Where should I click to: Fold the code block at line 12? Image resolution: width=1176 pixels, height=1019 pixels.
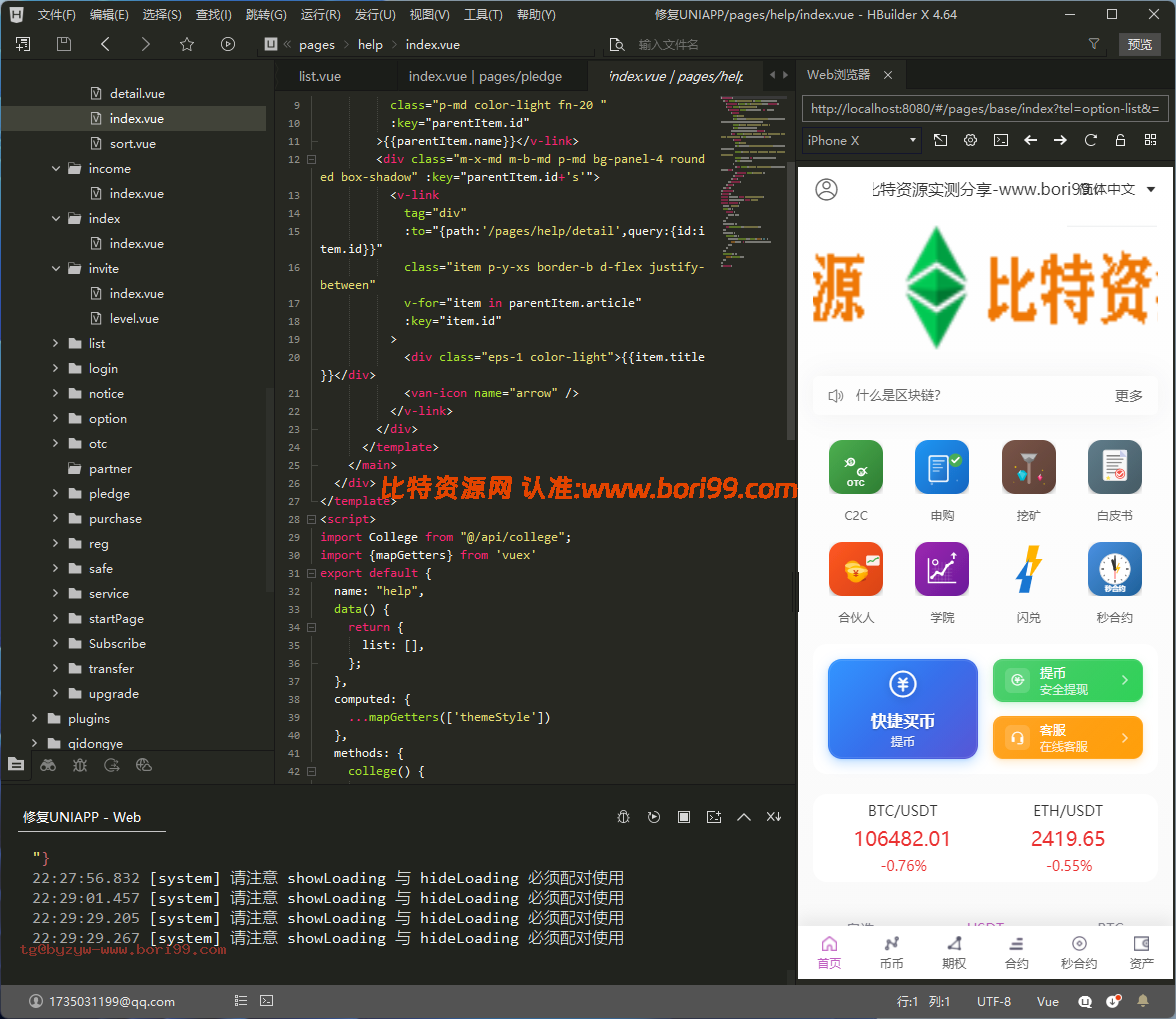311,159
